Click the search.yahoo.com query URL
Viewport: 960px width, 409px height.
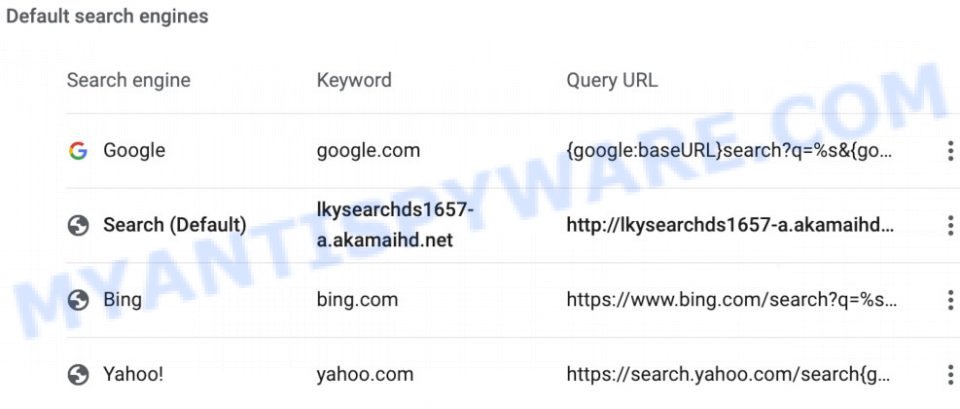pos(728,374)
